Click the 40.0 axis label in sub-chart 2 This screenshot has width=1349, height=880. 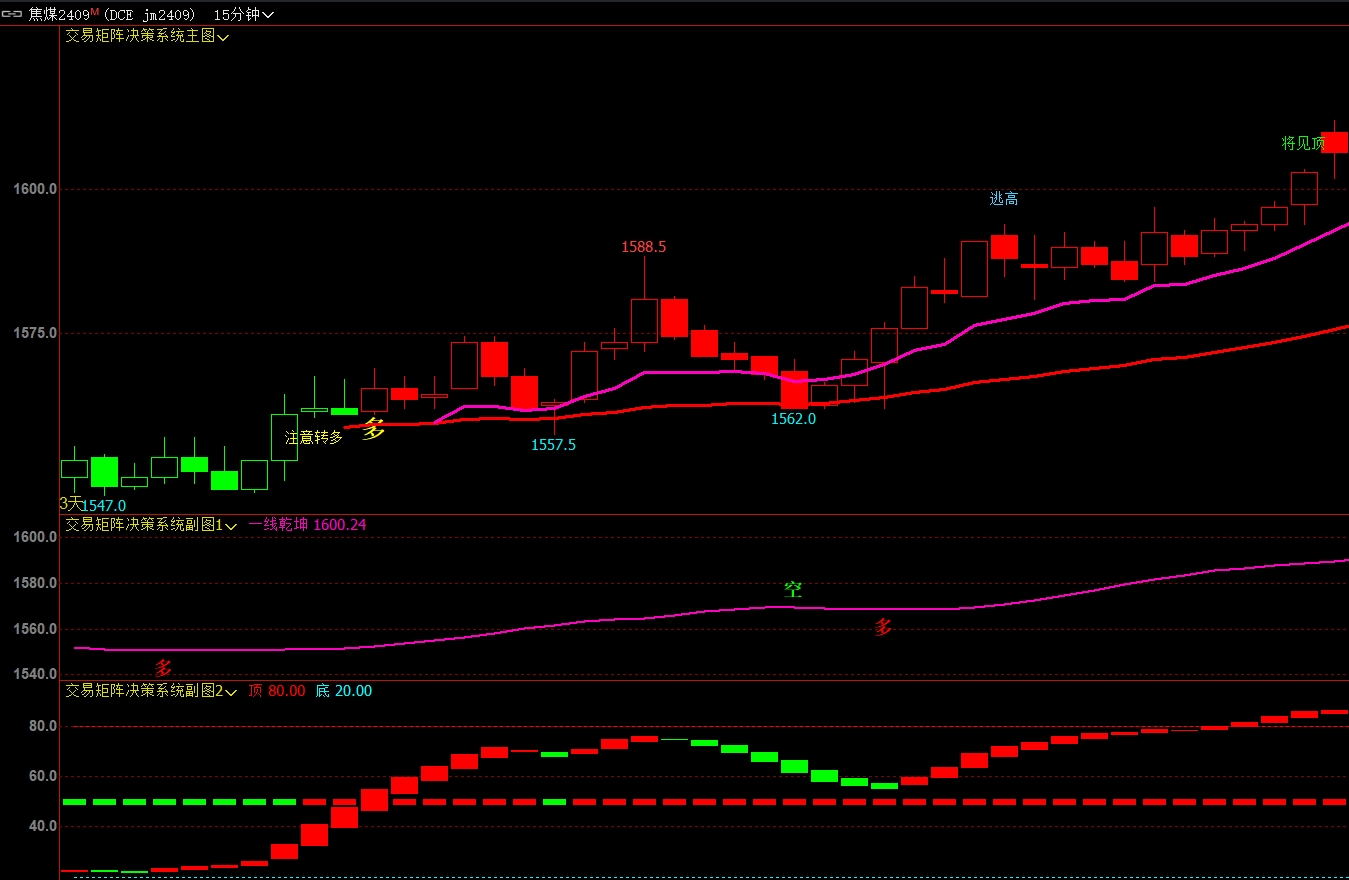[41, 827]
